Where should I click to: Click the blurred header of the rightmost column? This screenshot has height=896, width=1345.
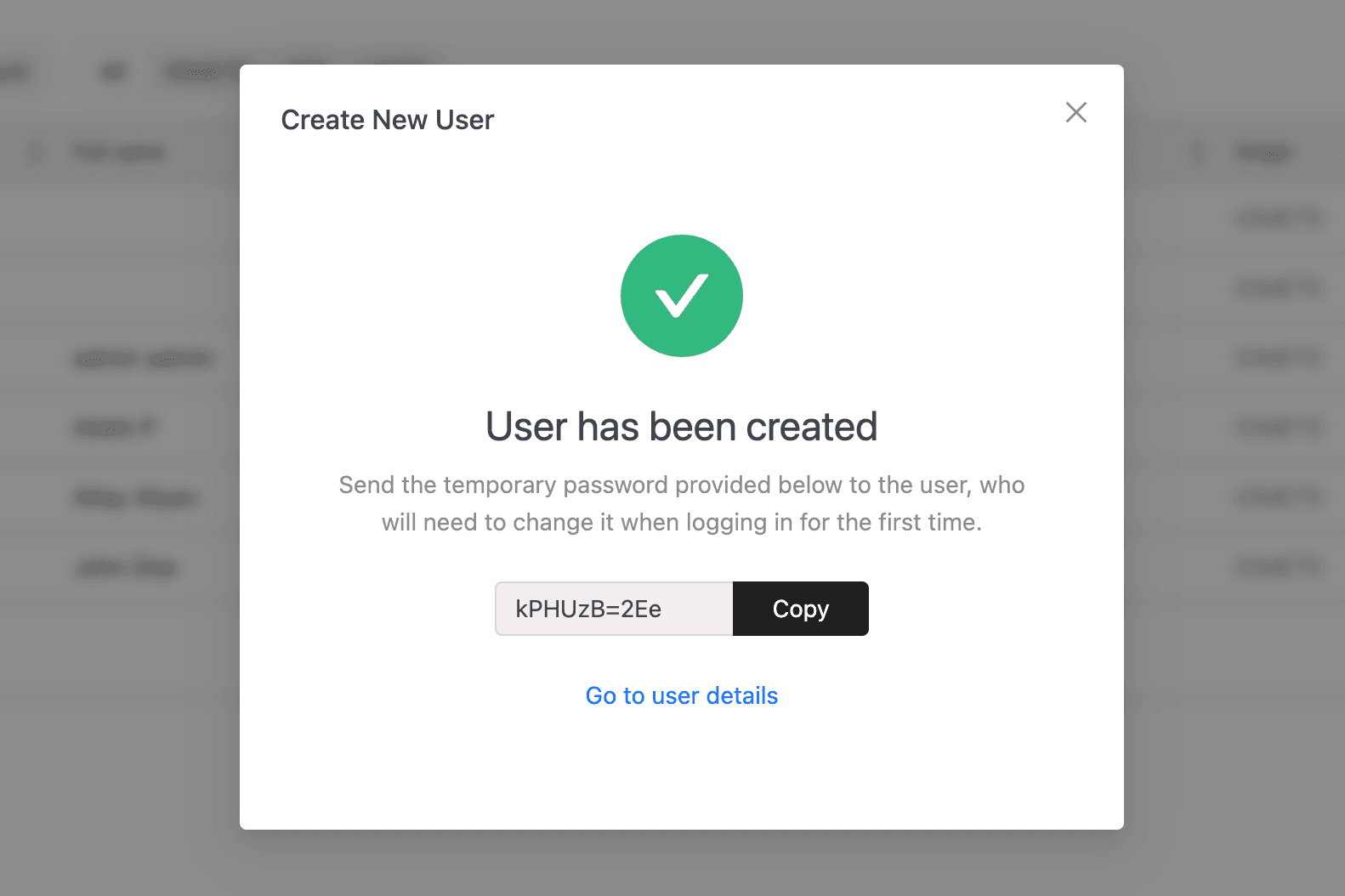pos(1263,153)
